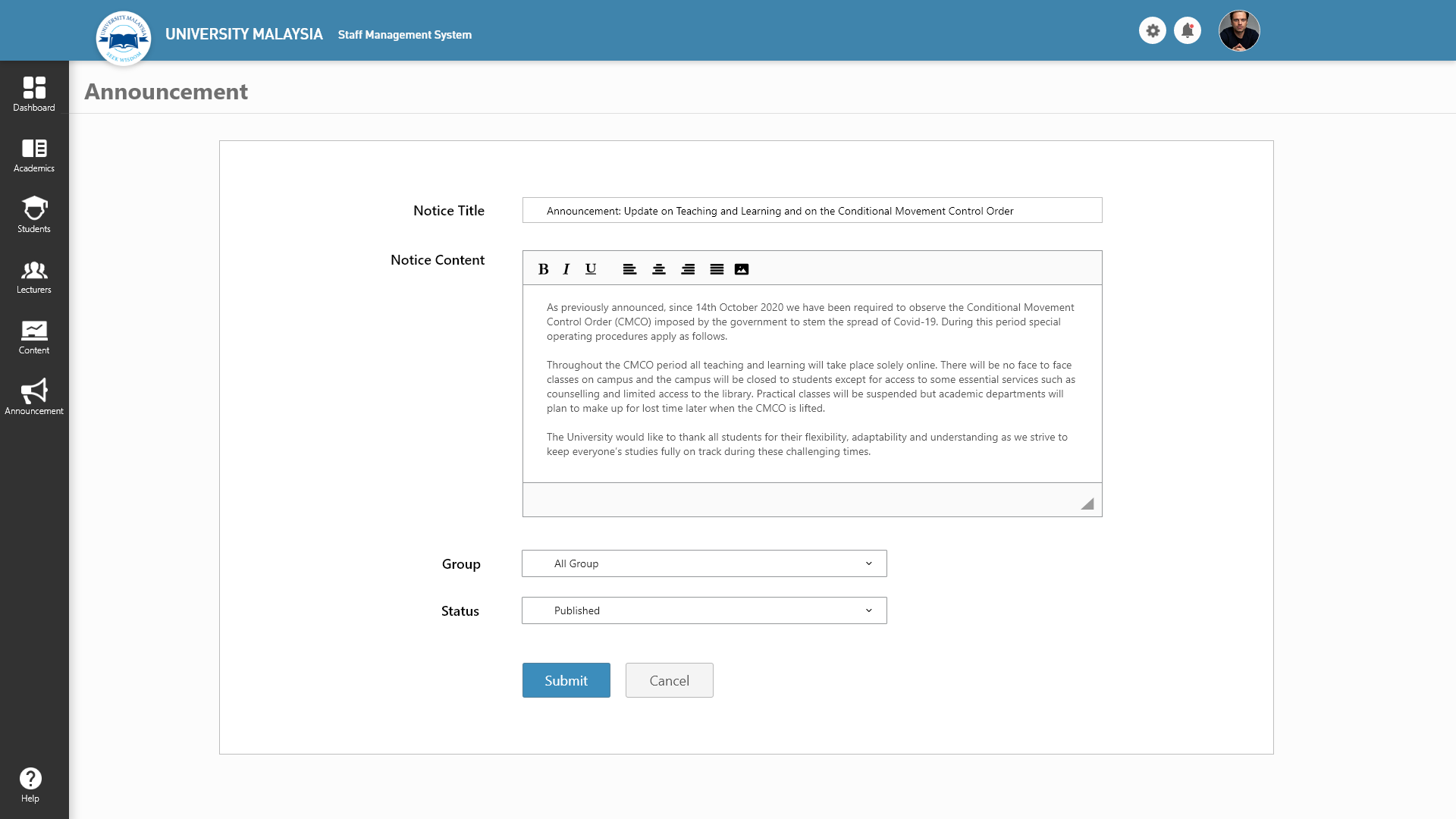The width and height of the screenshot is (1456, 819).
Task: Submit the announcement
Action: coord(566,680)
